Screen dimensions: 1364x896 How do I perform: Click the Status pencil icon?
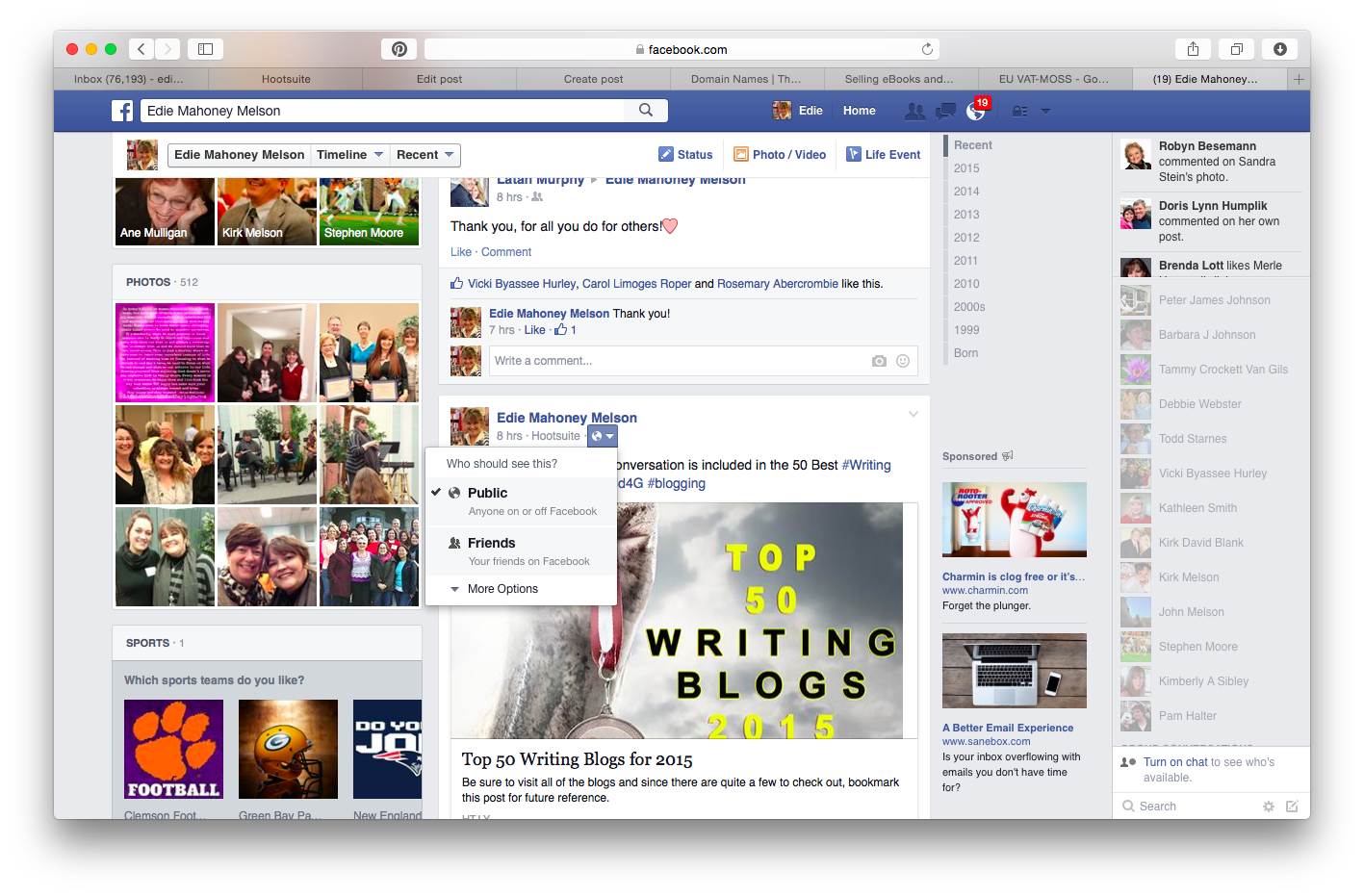click(x=666, y=154)
